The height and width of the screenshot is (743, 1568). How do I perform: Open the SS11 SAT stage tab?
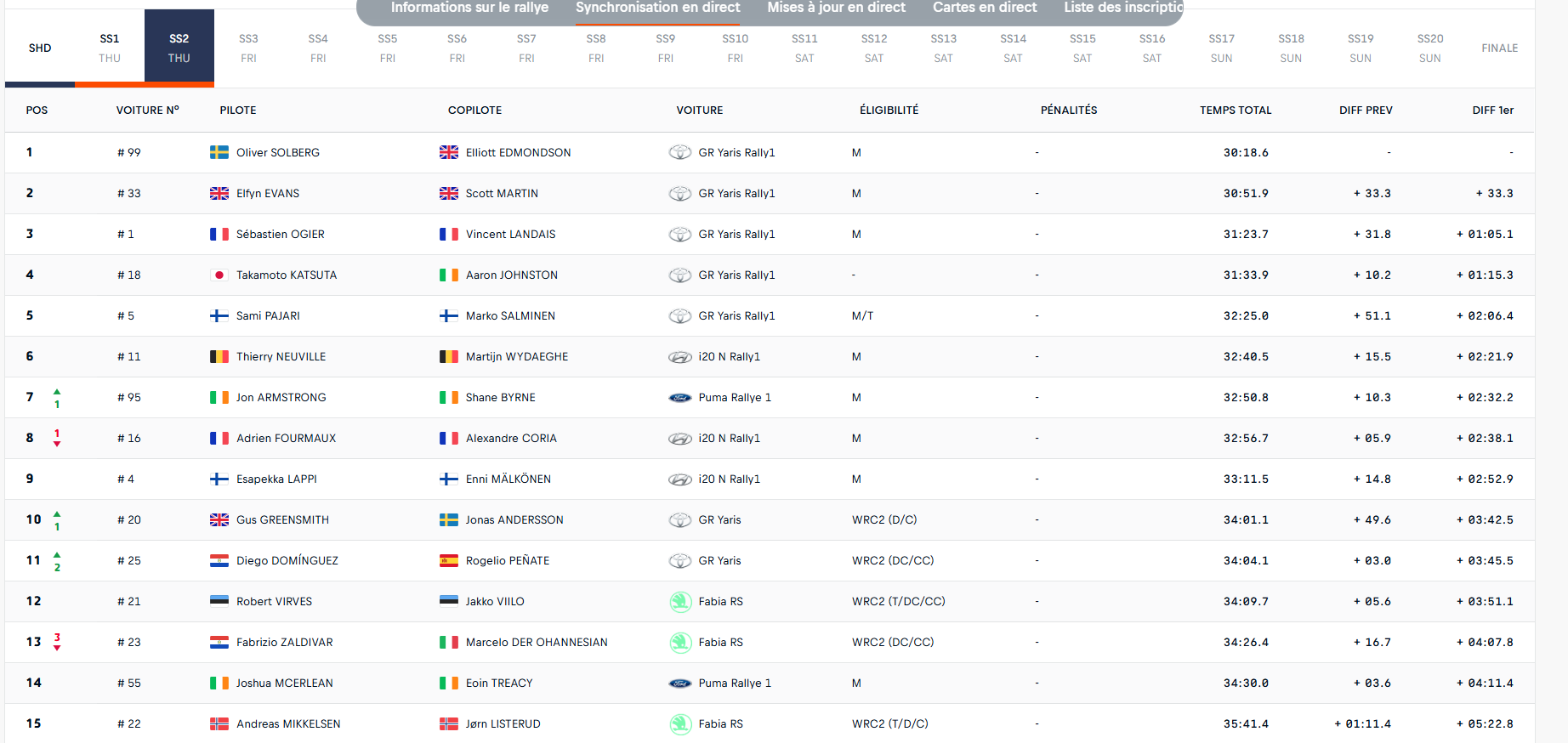(x=804, y=48)
